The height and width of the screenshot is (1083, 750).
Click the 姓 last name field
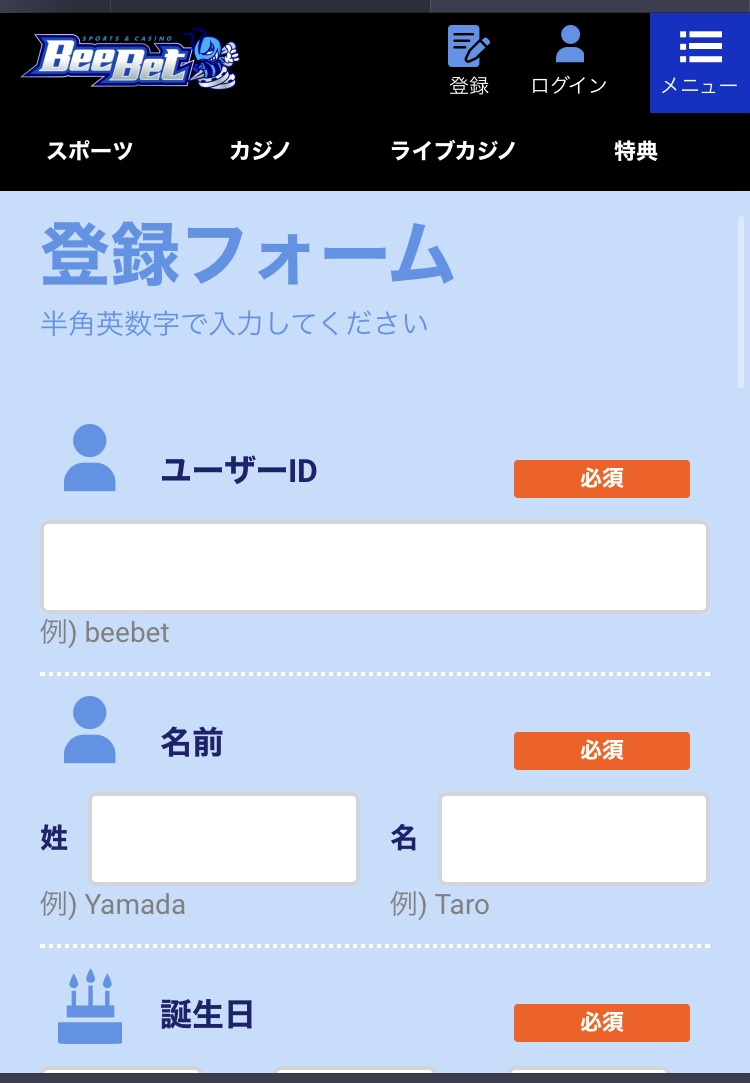click(224, 838)
